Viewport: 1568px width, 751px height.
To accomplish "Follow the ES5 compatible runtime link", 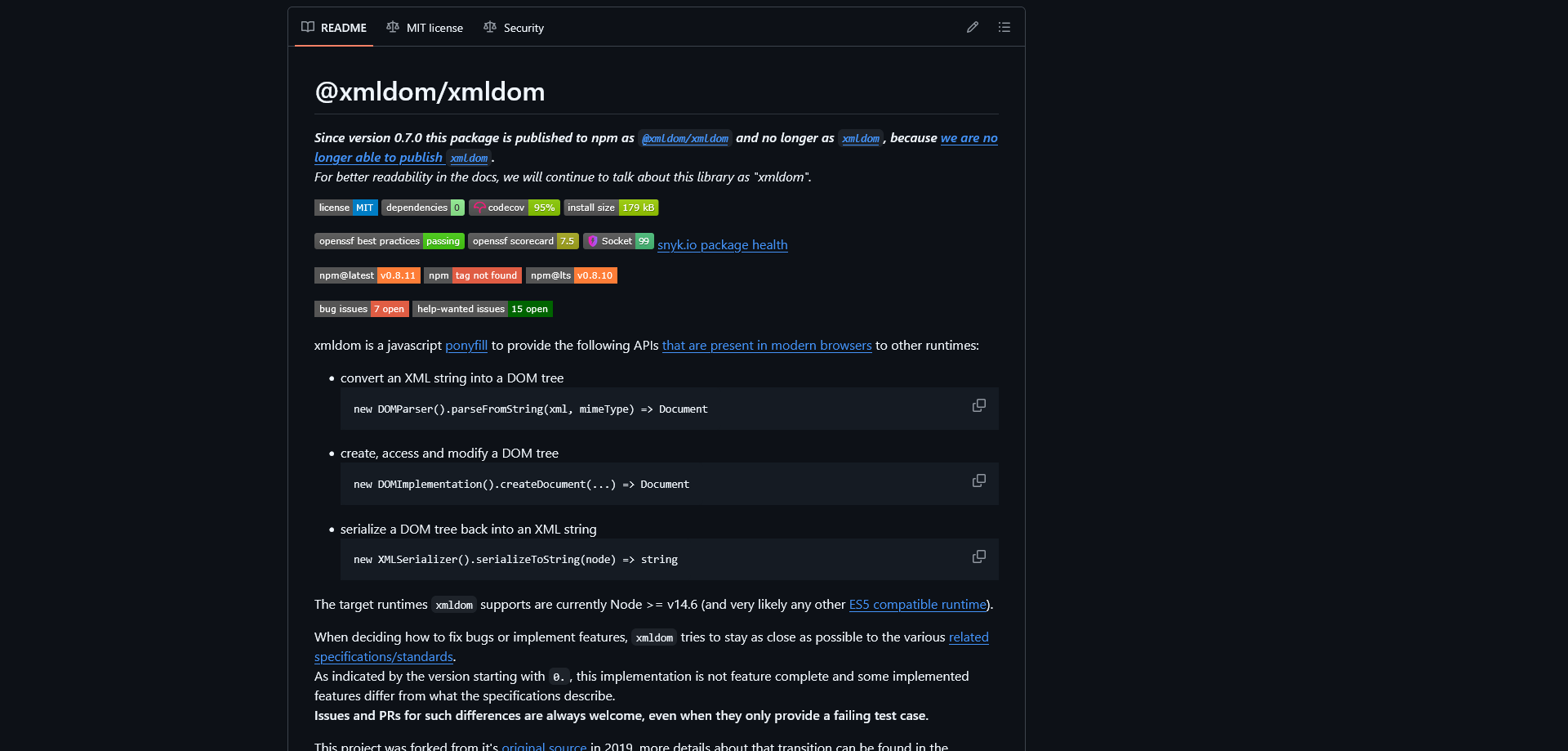I will point(916,605).
